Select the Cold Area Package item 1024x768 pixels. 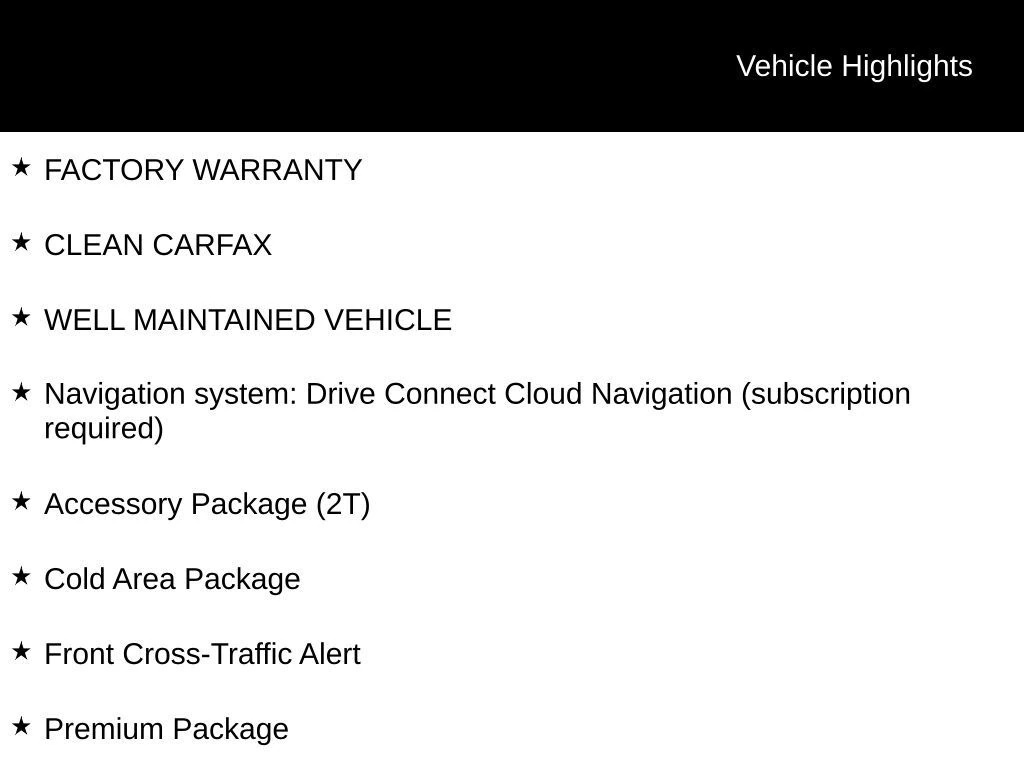(172, 580)
